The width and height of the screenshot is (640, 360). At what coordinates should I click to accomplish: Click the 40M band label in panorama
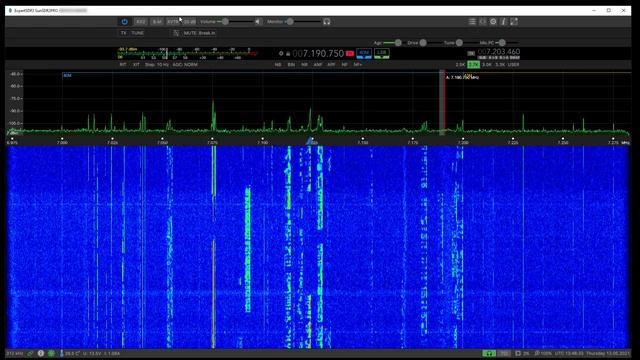pos(67,76)
